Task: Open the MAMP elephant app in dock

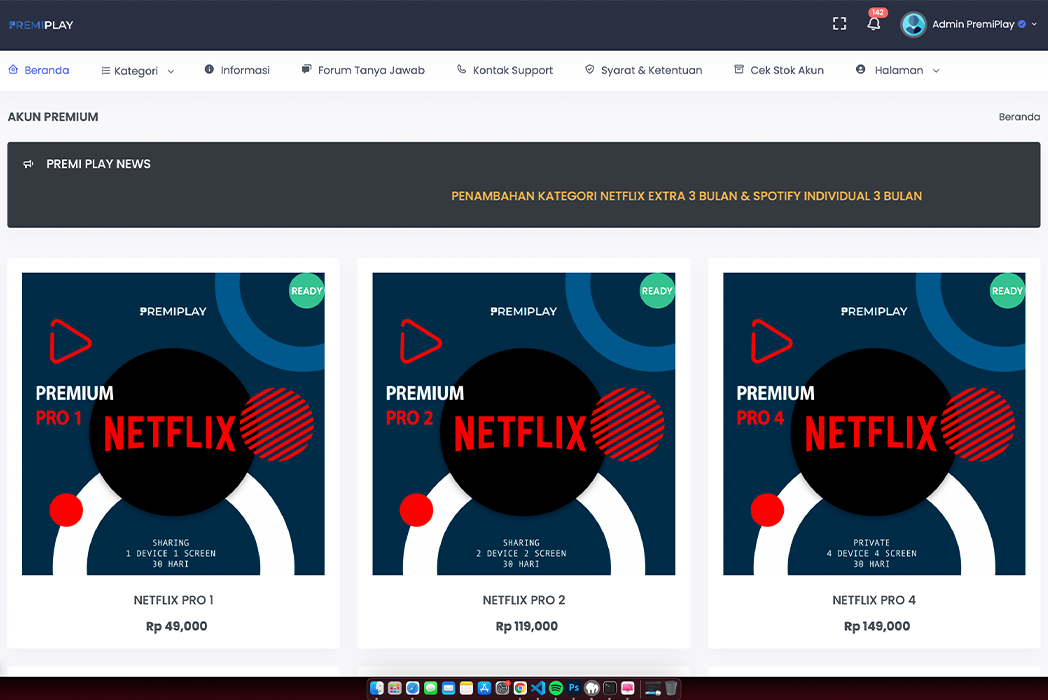Action: tap(592, 688)
